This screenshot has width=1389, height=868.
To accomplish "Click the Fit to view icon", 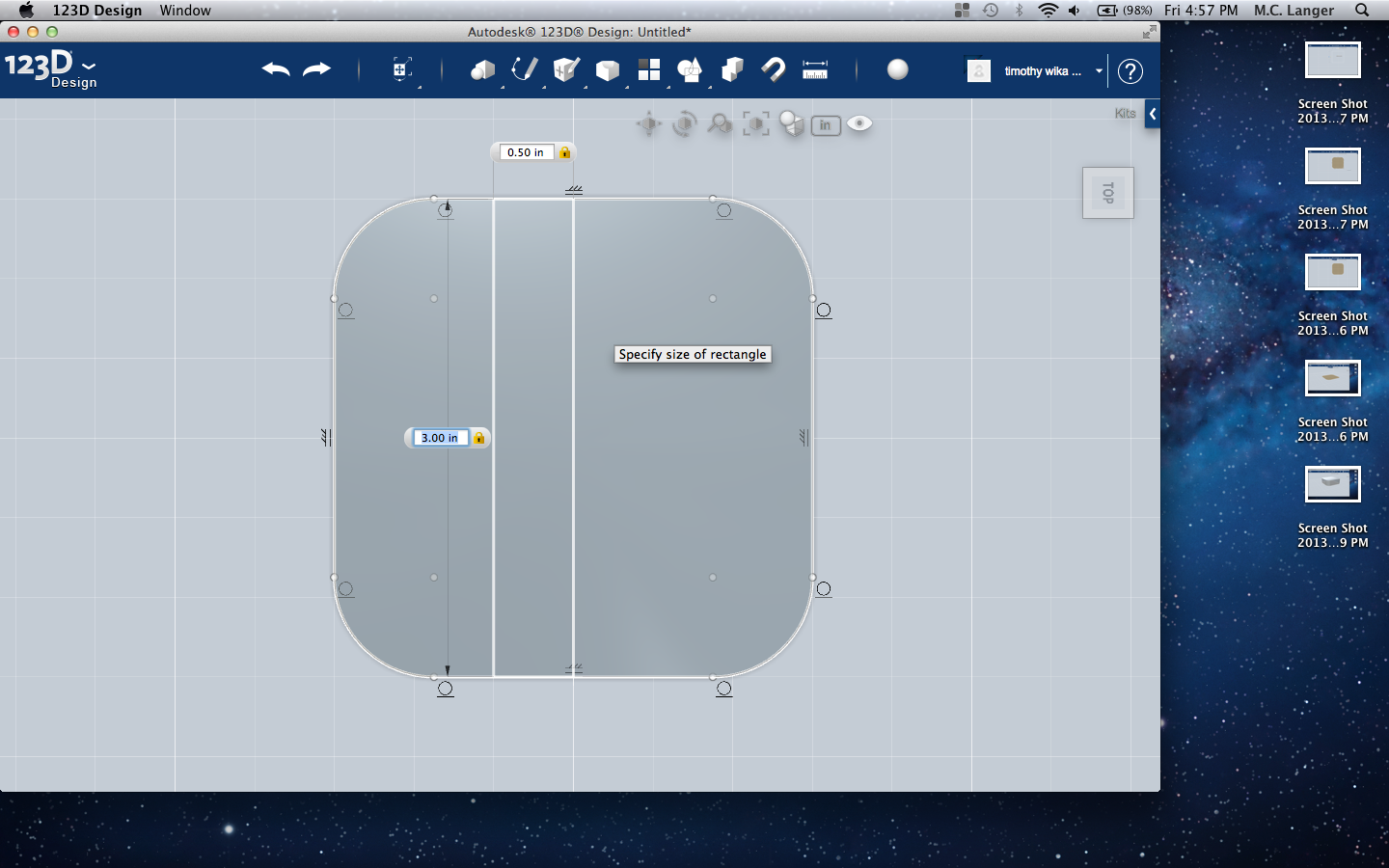I will [756, 123].
